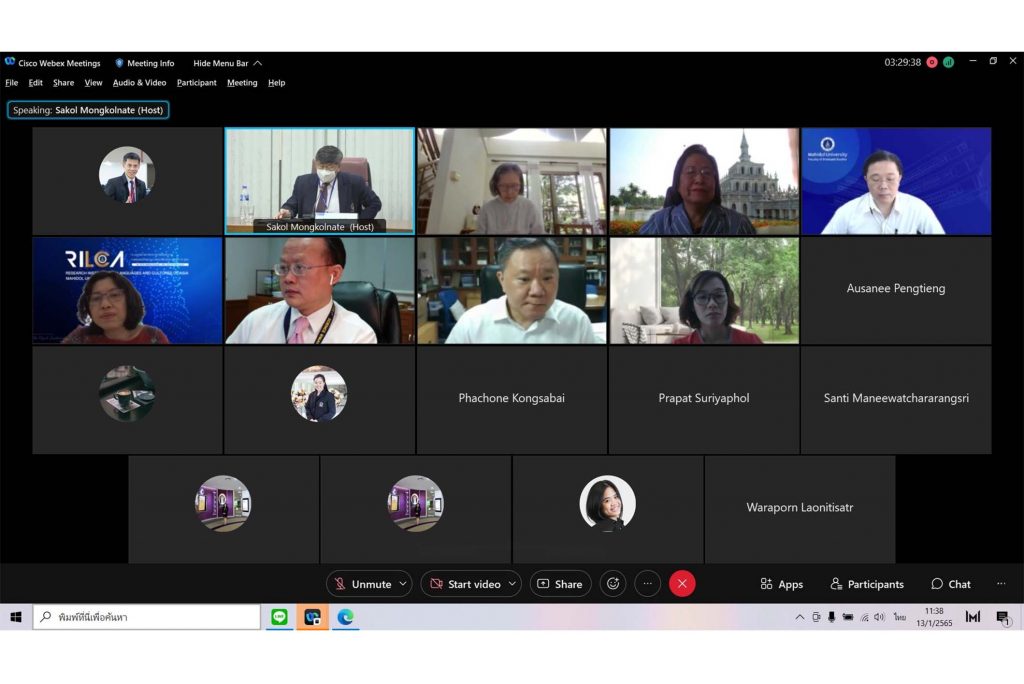Click the green connection status indicator
This screenshot has width=1024, height=684.
(948, 62)
